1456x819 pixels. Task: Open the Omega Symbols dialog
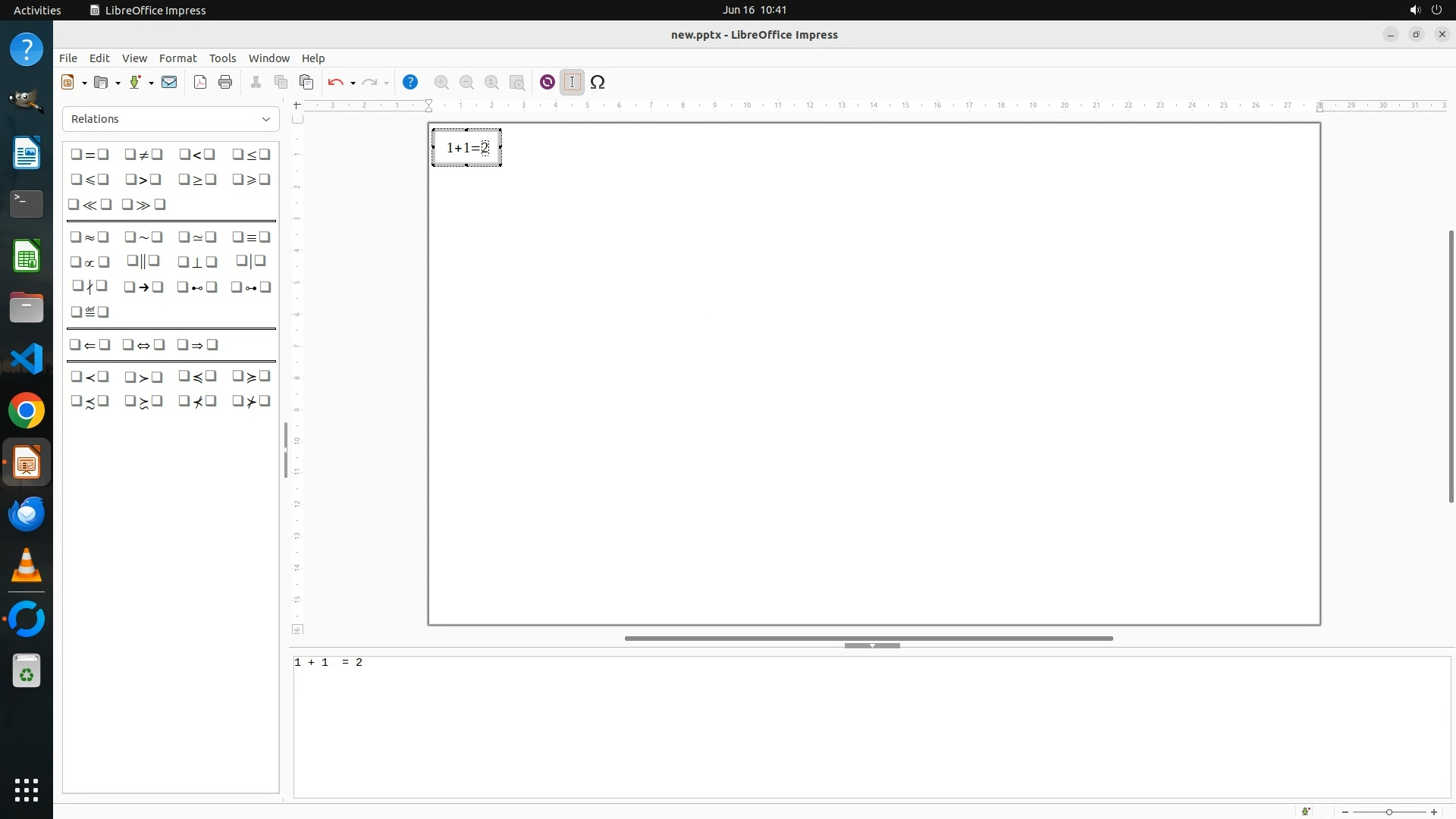click(x=598, y=83)
